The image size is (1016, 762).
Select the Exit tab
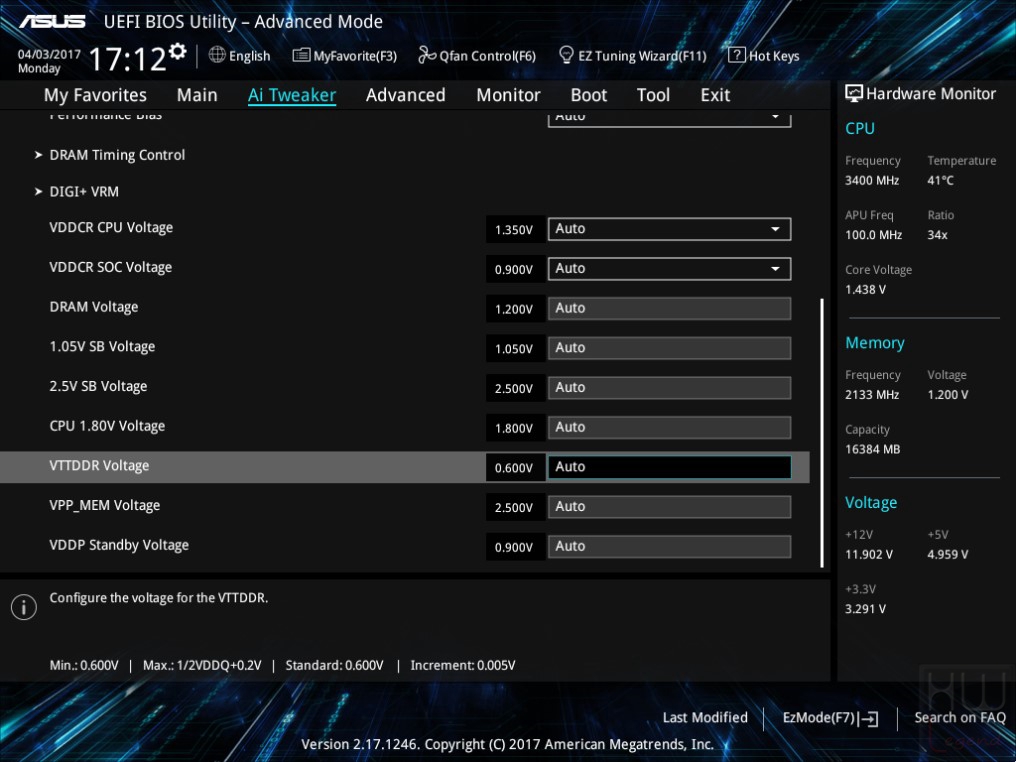(x=715, y=95)
